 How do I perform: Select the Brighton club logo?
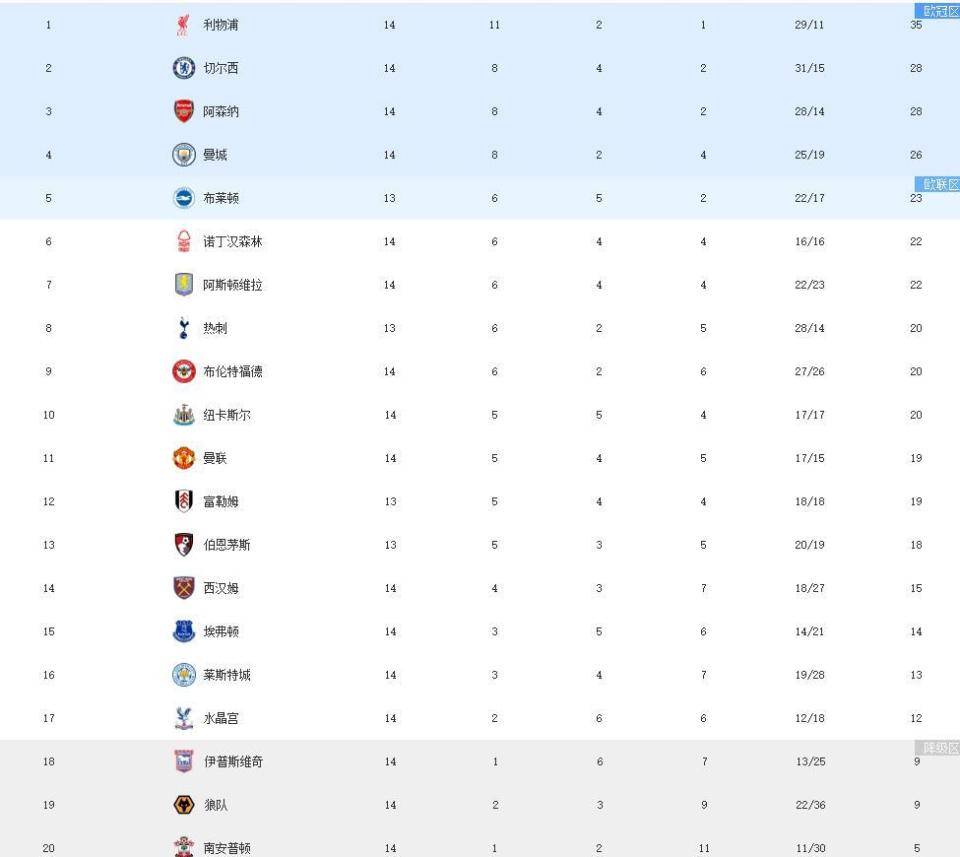(x=184, y=198)
